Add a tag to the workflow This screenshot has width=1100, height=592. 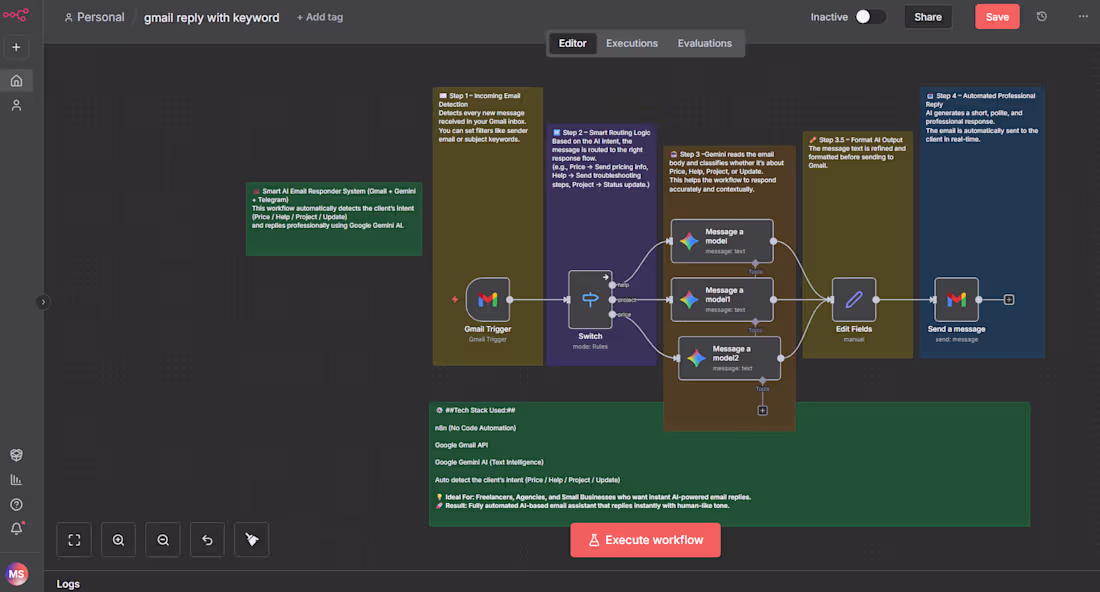click(x=320, y=17)
